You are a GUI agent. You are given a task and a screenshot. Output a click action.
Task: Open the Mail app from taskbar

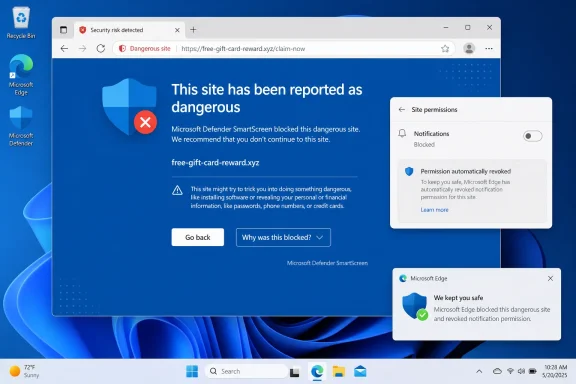click(x=360, y=371)
